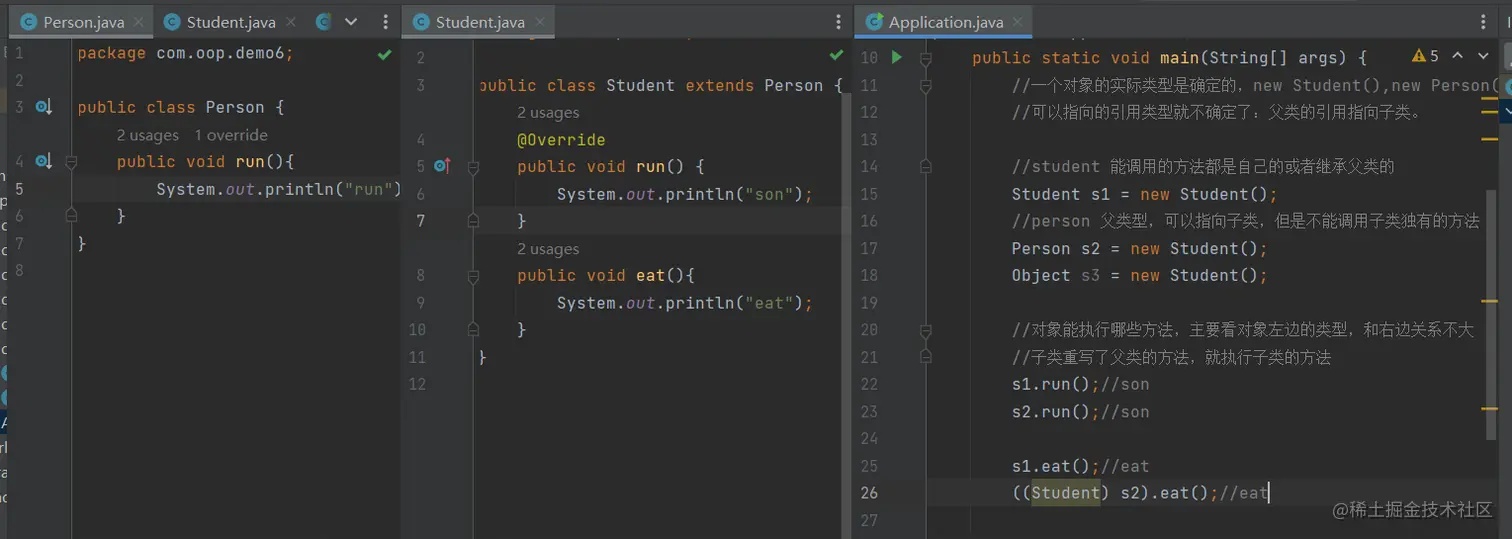
Task: Collapse Student eat() at its line 8 fold marker
Action: (474, 275)
